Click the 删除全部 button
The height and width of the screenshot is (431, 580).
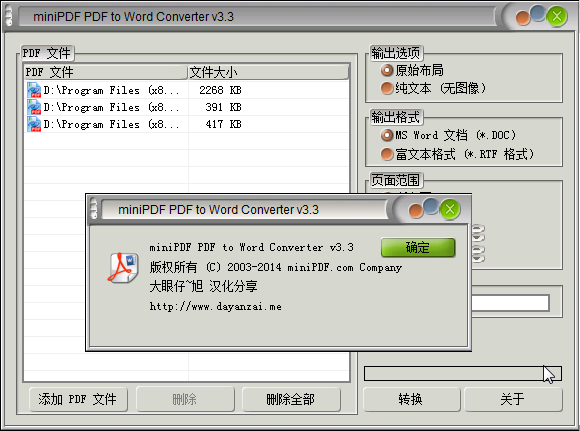coord(291,399)
